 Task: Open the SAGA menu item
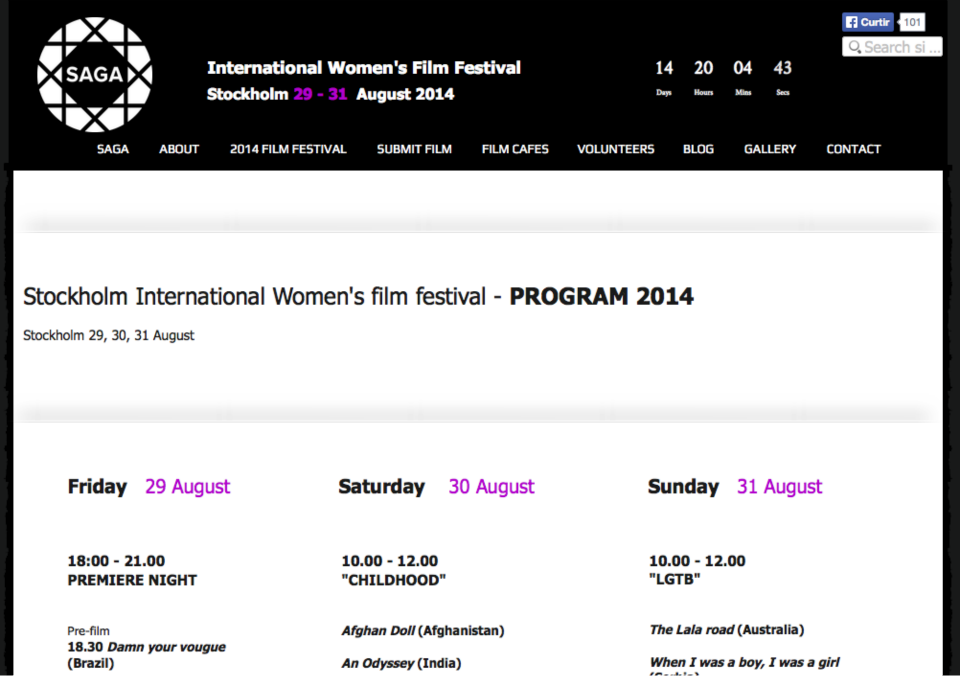113,149
